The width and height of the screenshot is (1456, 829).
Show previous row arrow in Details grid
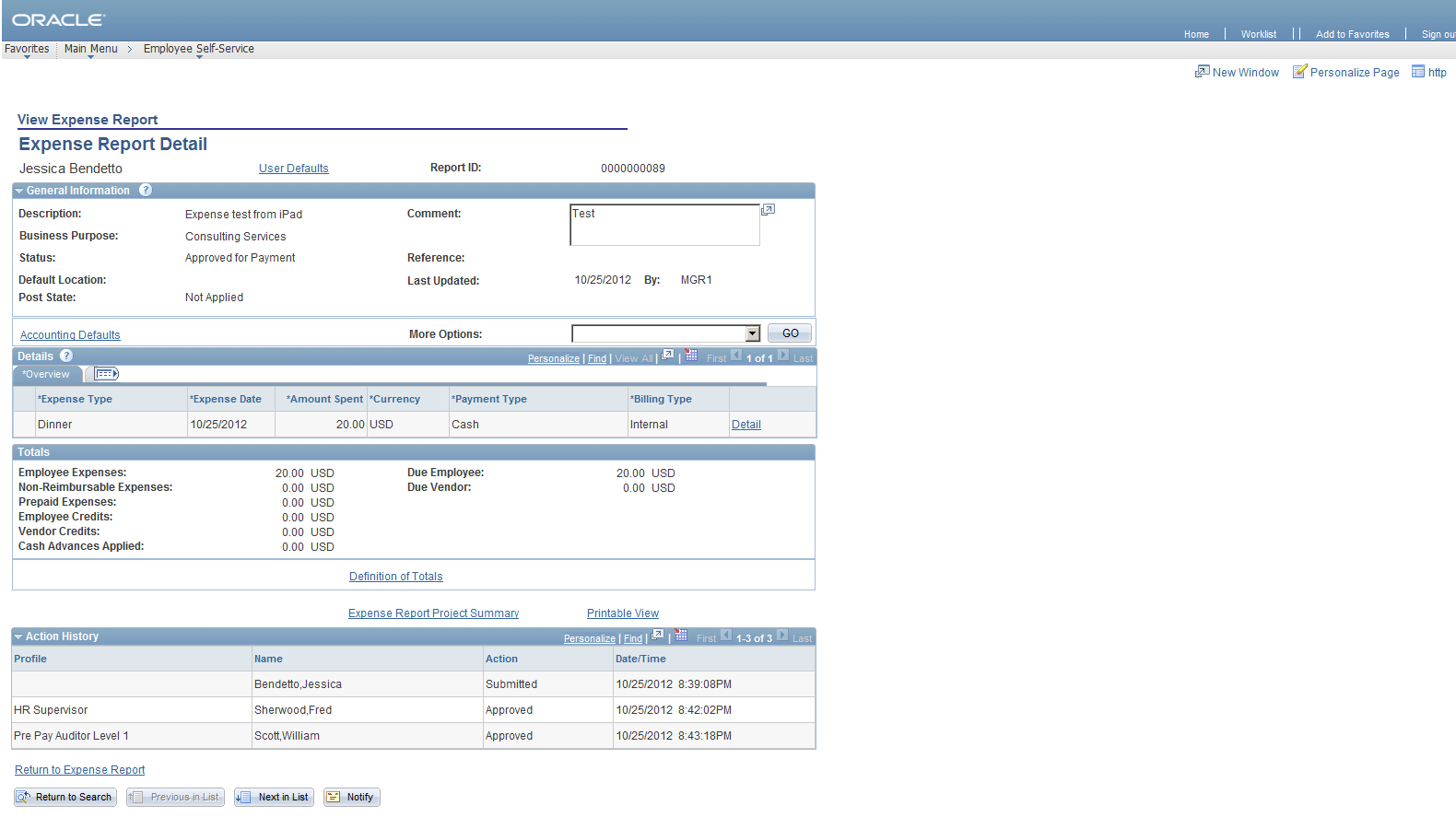point(736,356)
